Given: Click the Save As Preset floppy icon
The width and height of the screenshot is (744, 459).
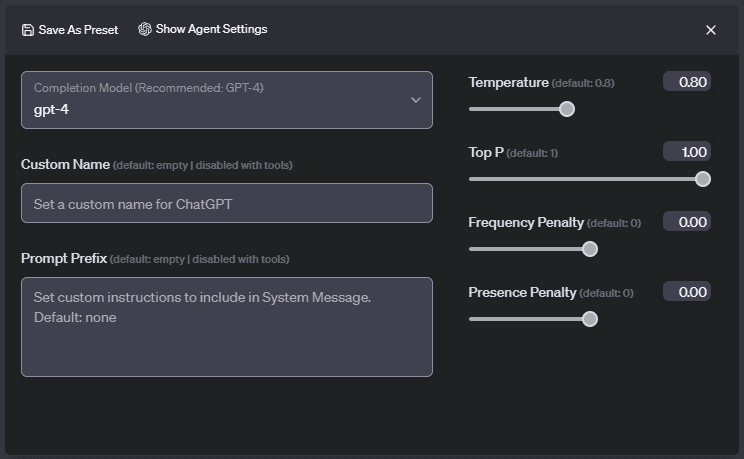Looking at the screenshot, I should (x=27, y=30).
